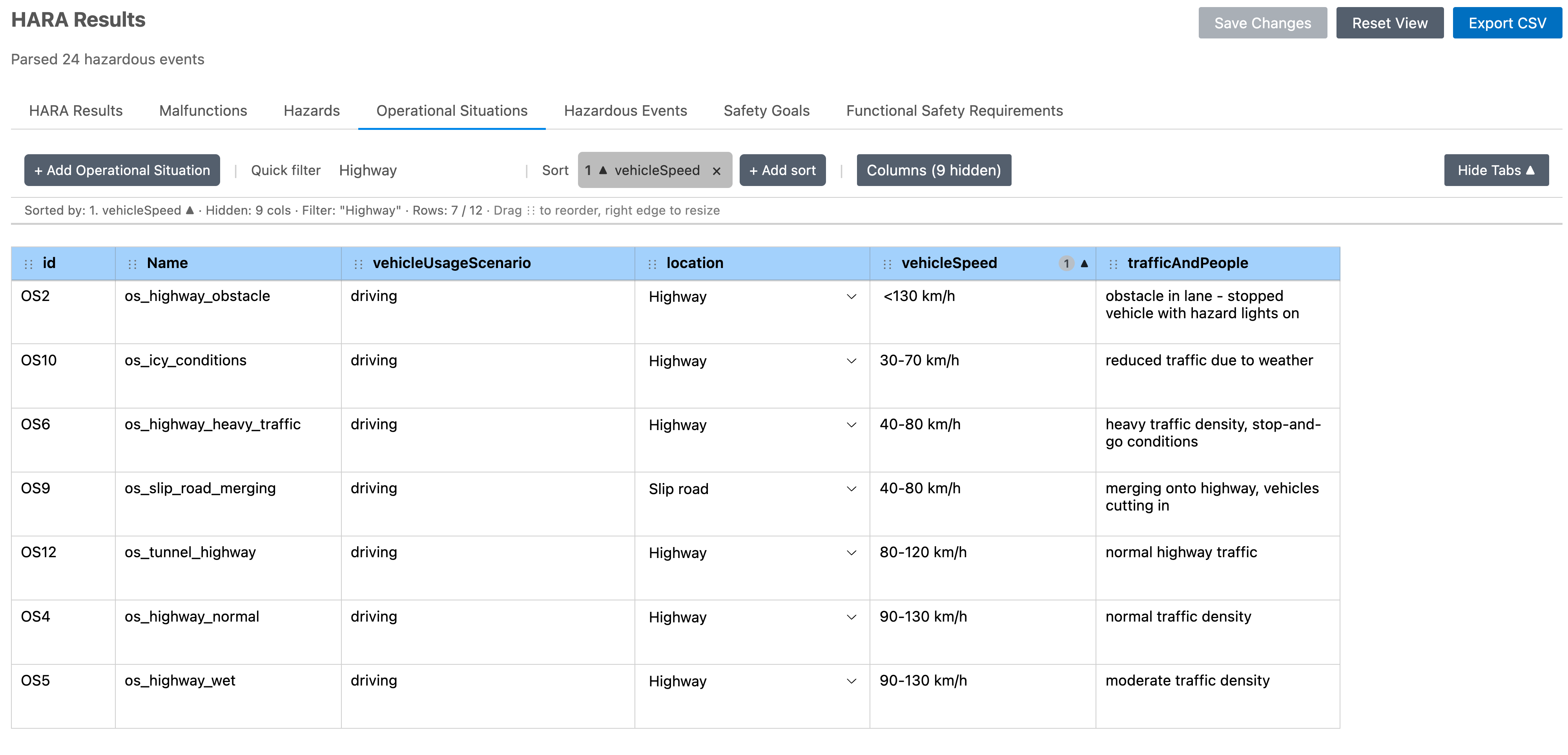1568x755 pixels.
Task: Open location dropdown for os_highway_wet row
Action: click(851, 681)
